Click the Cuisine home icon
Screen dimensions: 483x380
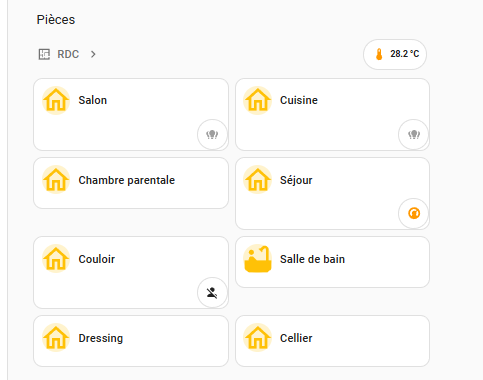coord(257,100)
